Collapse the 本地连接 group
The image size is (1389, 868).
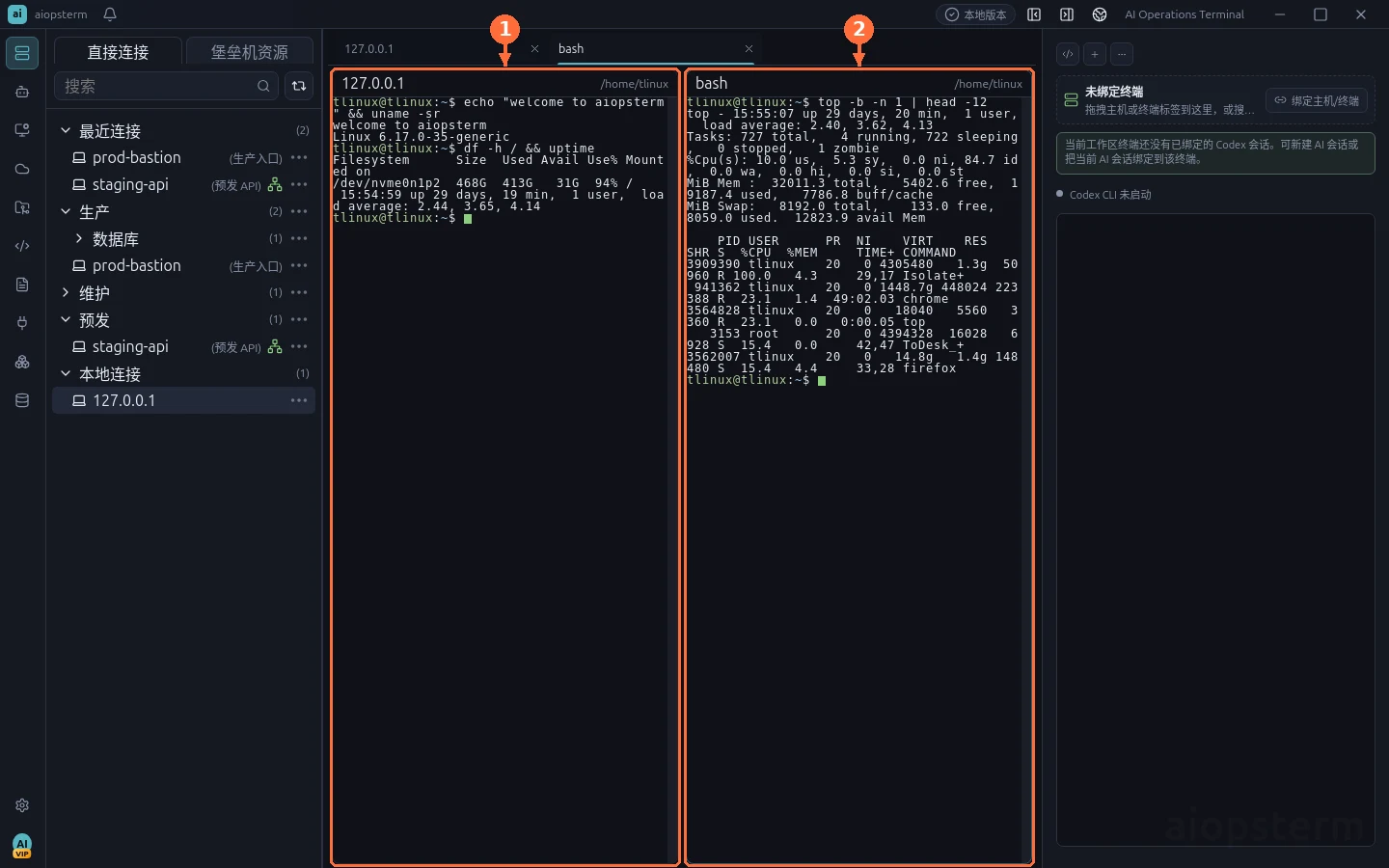point(66,373)
